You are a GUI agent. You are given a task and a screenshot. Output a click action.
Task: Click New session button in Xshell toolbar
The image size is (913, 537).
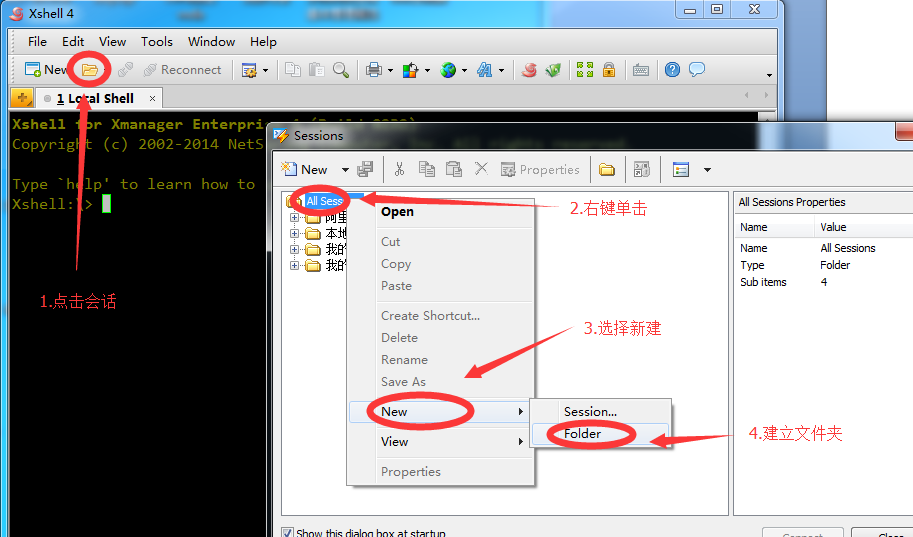pyautogui.click(x=45, y=70)
